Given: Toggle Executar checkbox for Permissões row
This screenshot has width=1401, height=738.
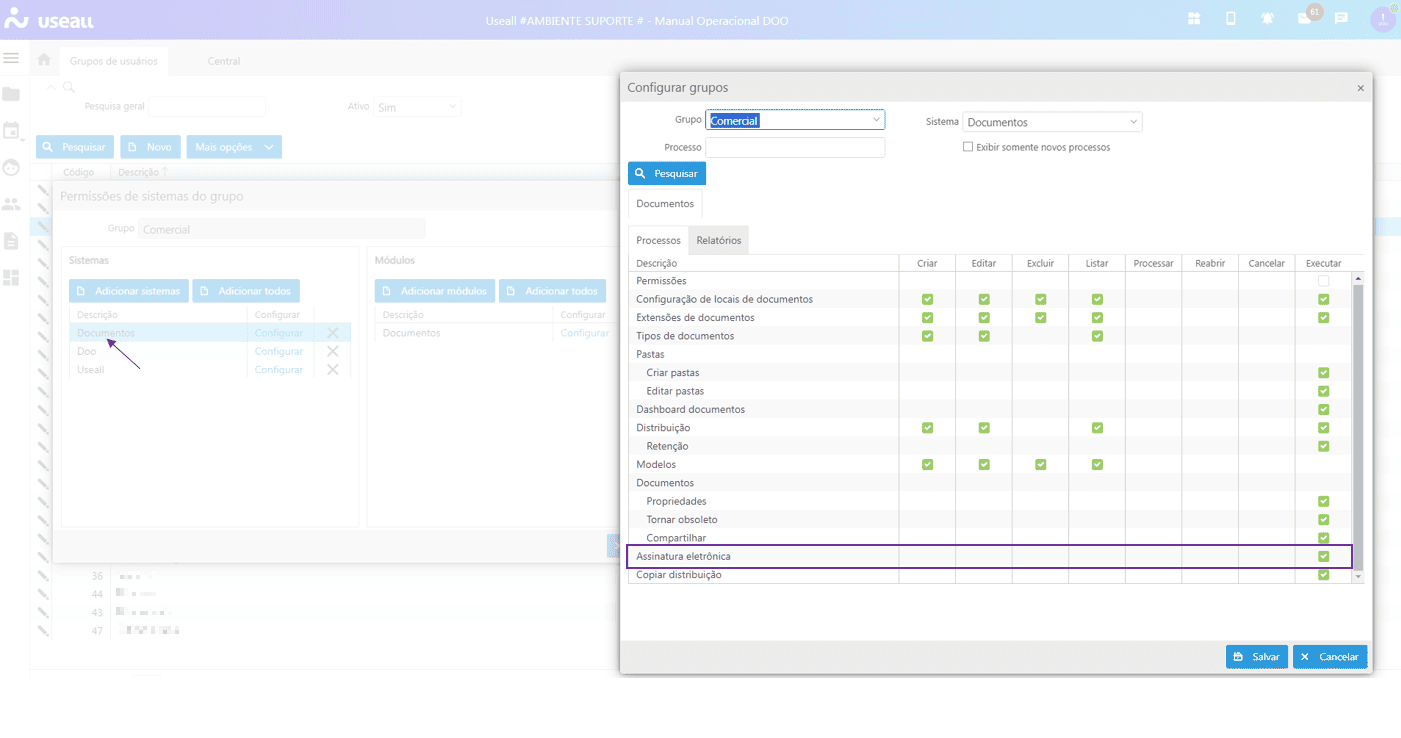Looking at the screenshot, I should (x=1323, y=281).
